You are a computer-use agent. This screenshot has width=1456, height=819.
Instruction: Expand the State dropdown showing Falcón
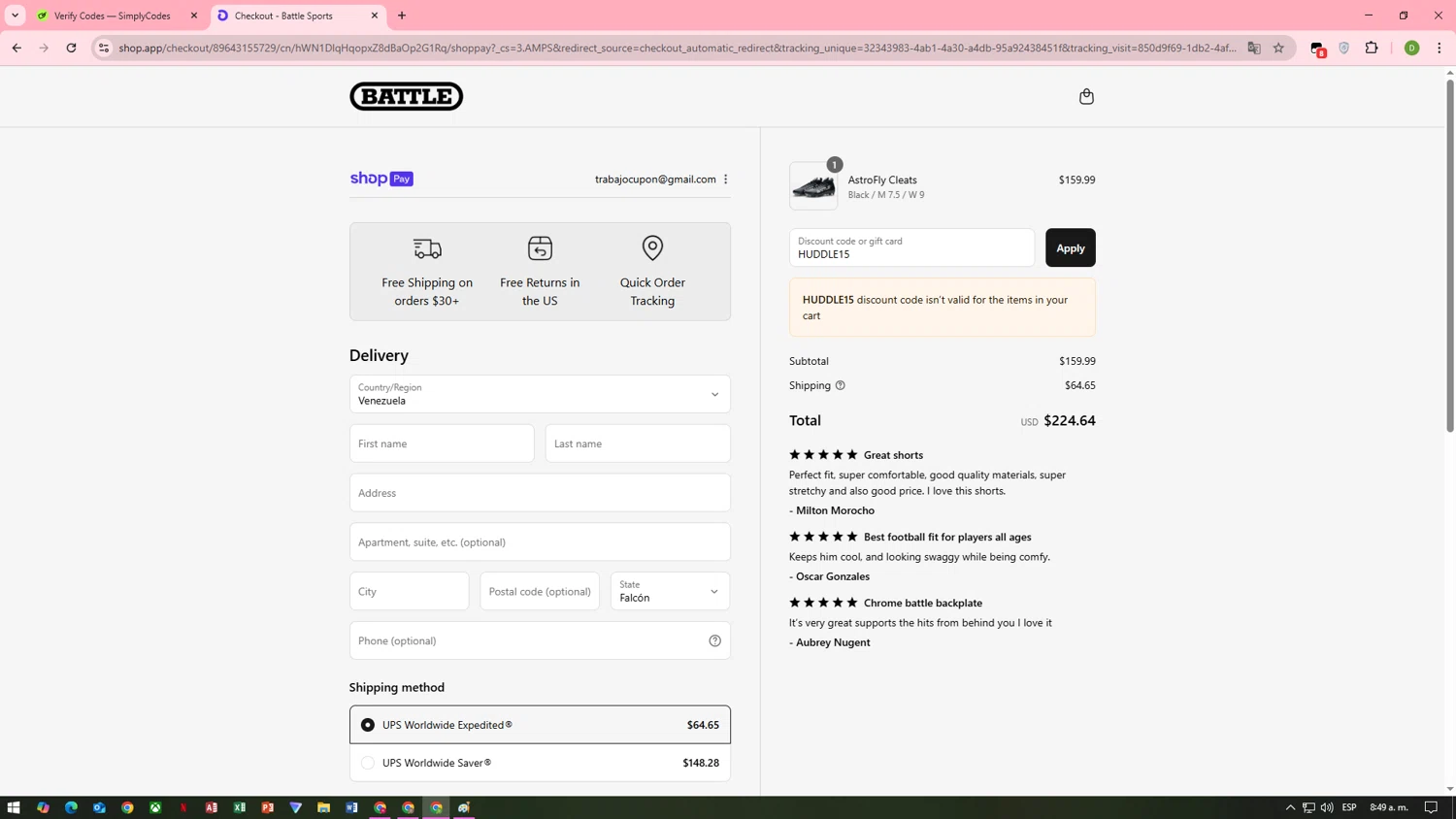[x=670, y=591]
